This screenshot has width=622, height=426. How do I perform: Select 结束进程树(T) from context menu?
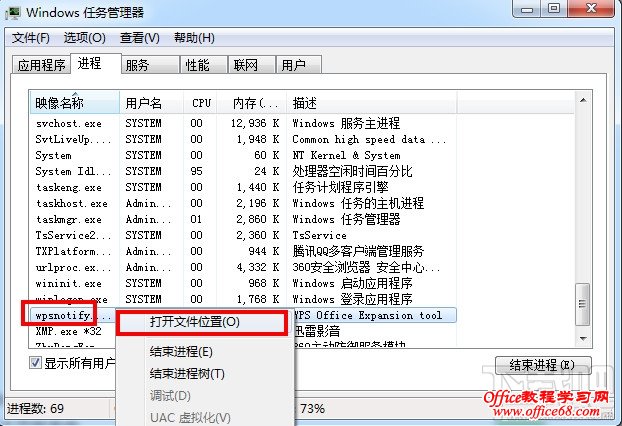[x=187, y=373]
